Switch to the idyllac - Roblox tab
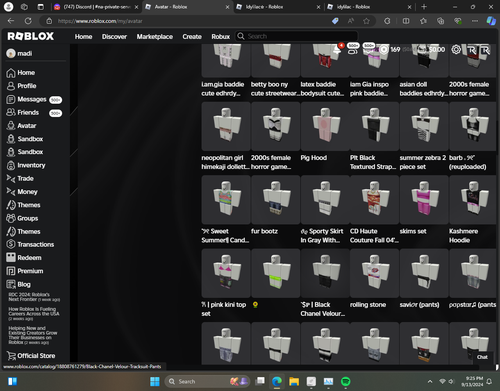 pos(369,7)
